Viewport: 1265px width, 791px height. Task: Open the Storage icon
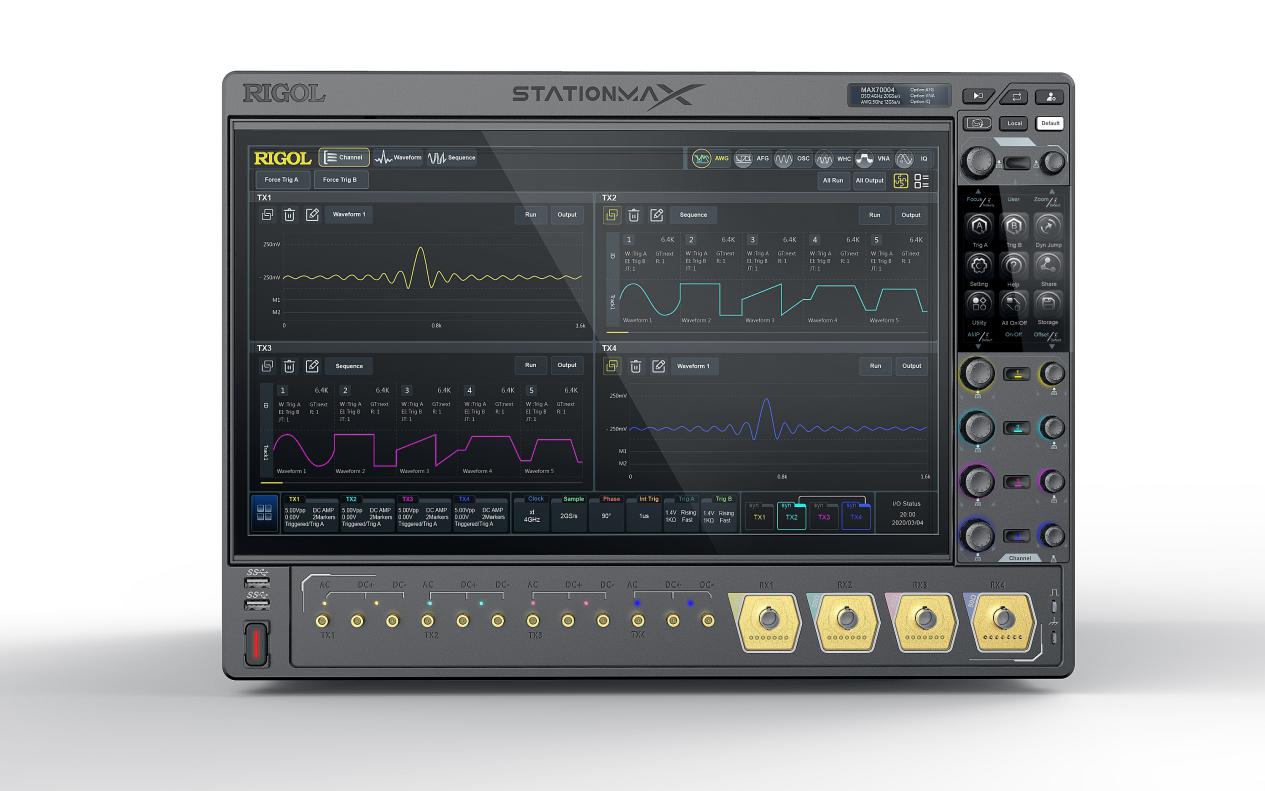tap(1047, 303)
